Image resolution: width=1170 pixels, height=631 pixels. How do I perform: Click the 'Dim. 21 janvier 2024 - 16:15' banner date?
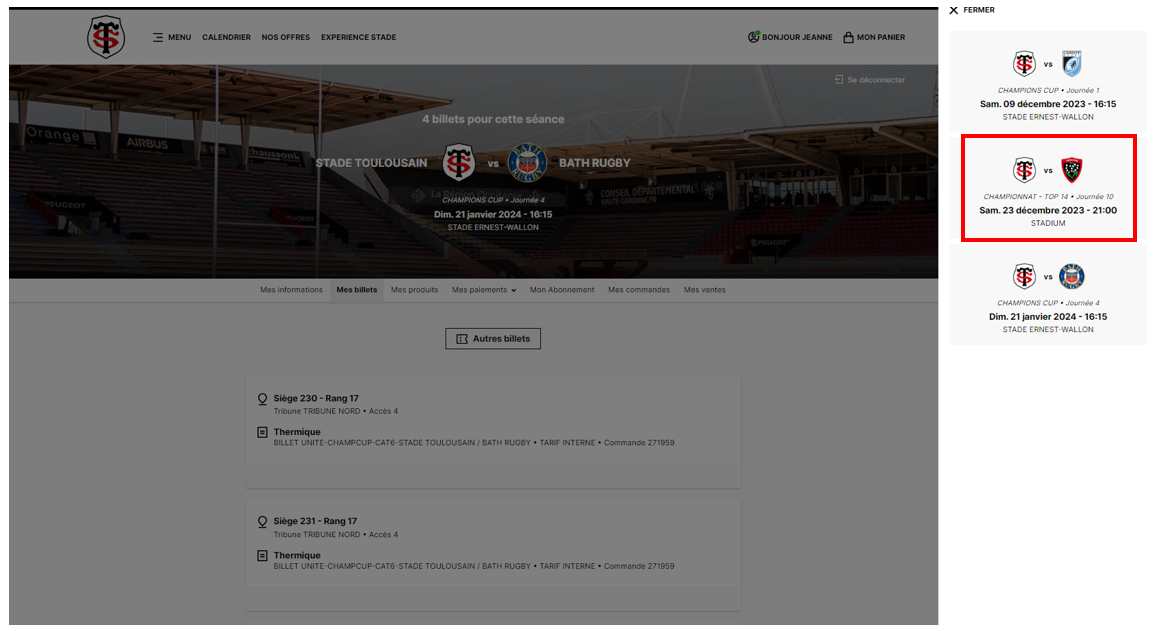(493, 215)
